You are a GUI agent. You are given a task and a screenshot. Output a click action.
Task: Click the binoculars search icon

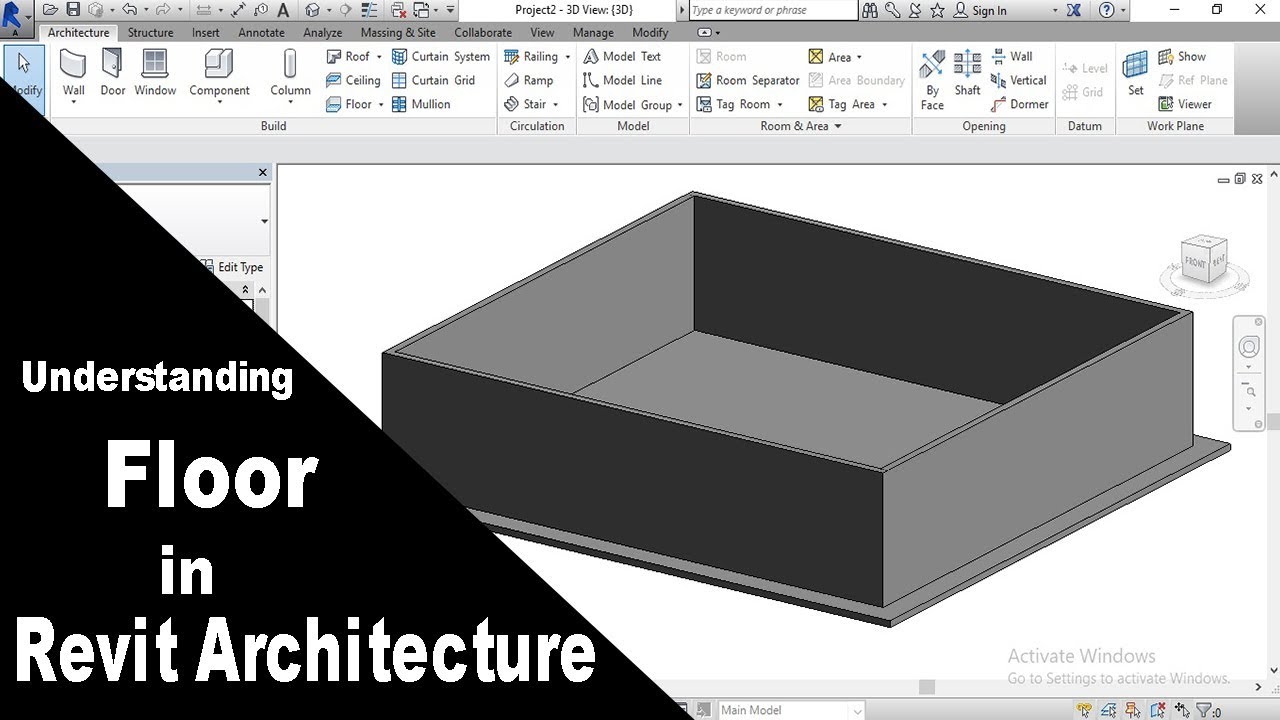coord(870,10)
